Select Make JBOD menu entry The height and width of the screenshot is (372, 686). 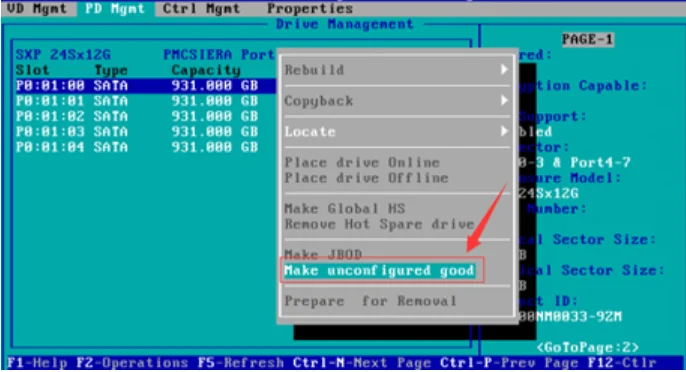323,254
